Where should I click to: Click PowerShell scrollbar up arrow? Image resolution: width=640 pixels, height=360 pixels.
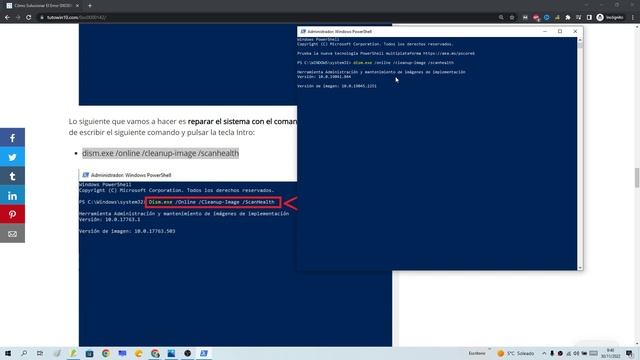click(580, 40)
